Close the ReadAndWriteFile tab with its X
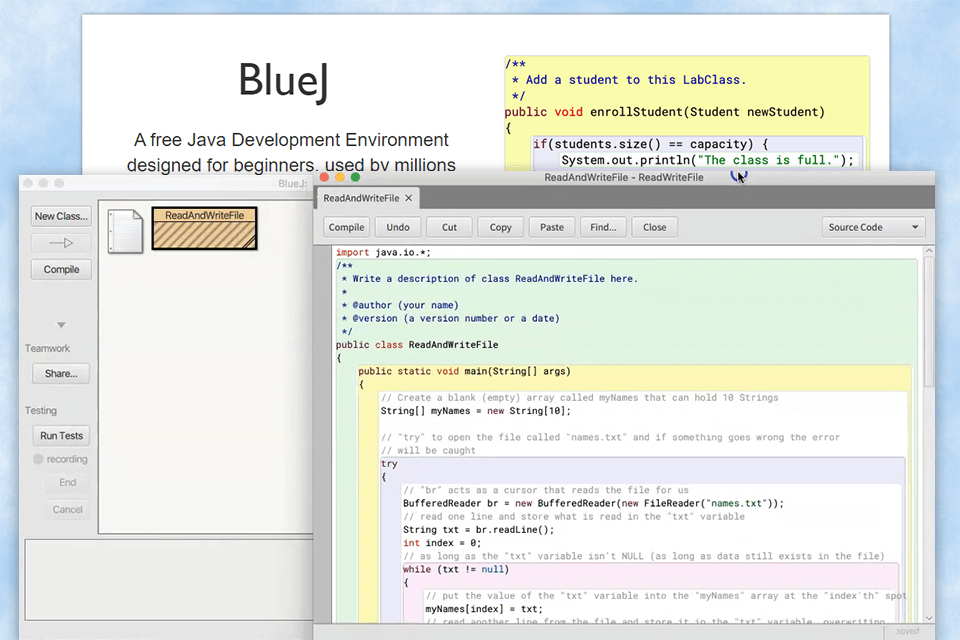960x640 pixels. 408,198
